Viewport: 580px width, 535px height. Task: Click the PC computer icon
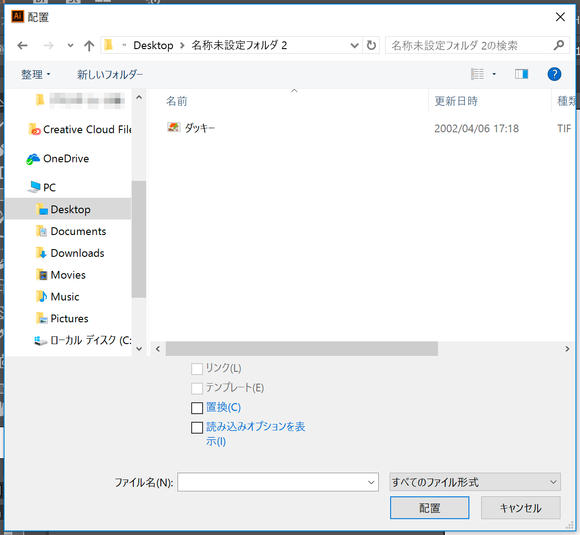(34, 187)
